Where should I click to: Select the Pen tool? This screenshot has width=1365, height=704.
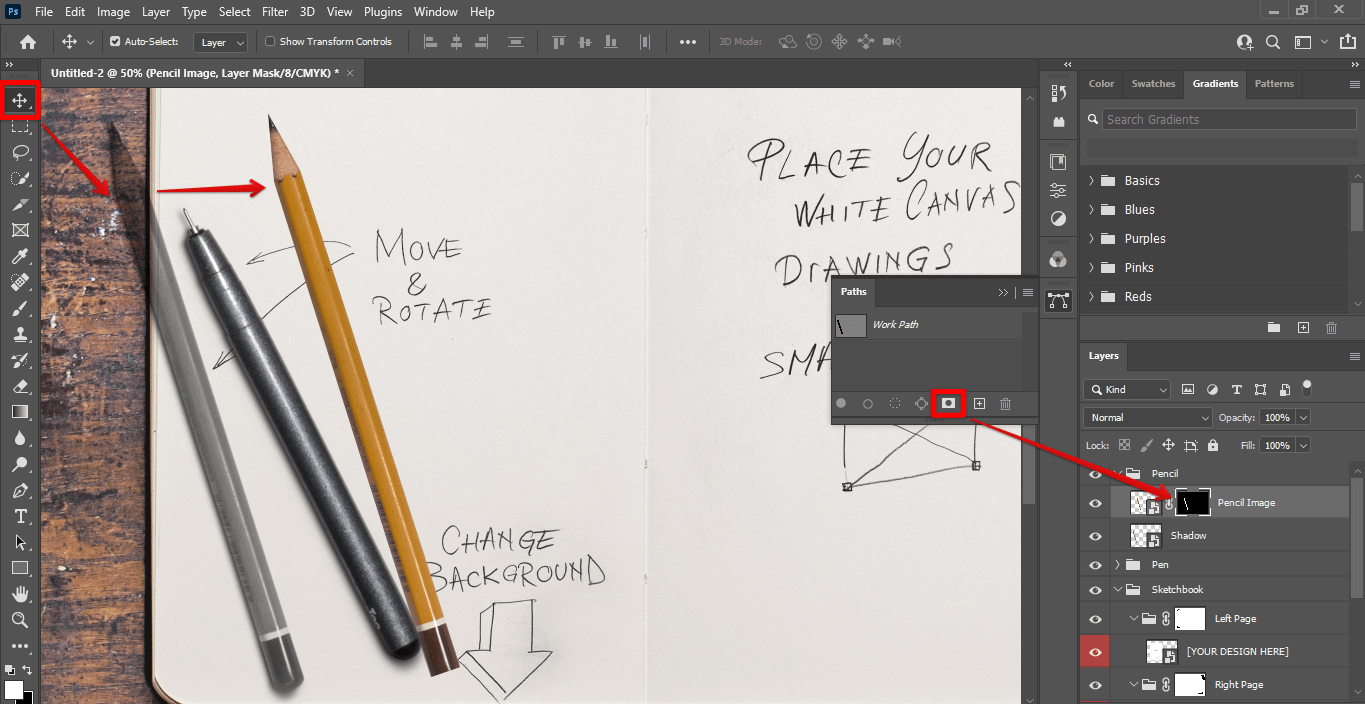pyautogui.click(x=20, y=491)
